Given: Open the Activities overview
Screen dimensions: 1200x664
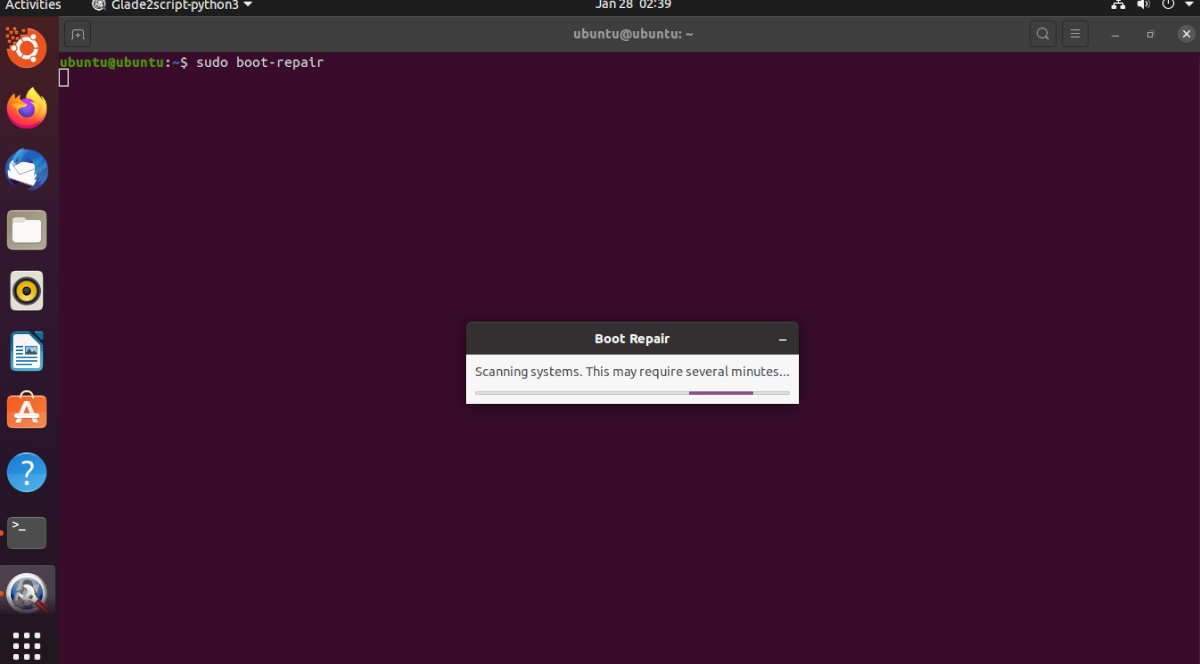Looking at the screenshot, I should point(33,5).
